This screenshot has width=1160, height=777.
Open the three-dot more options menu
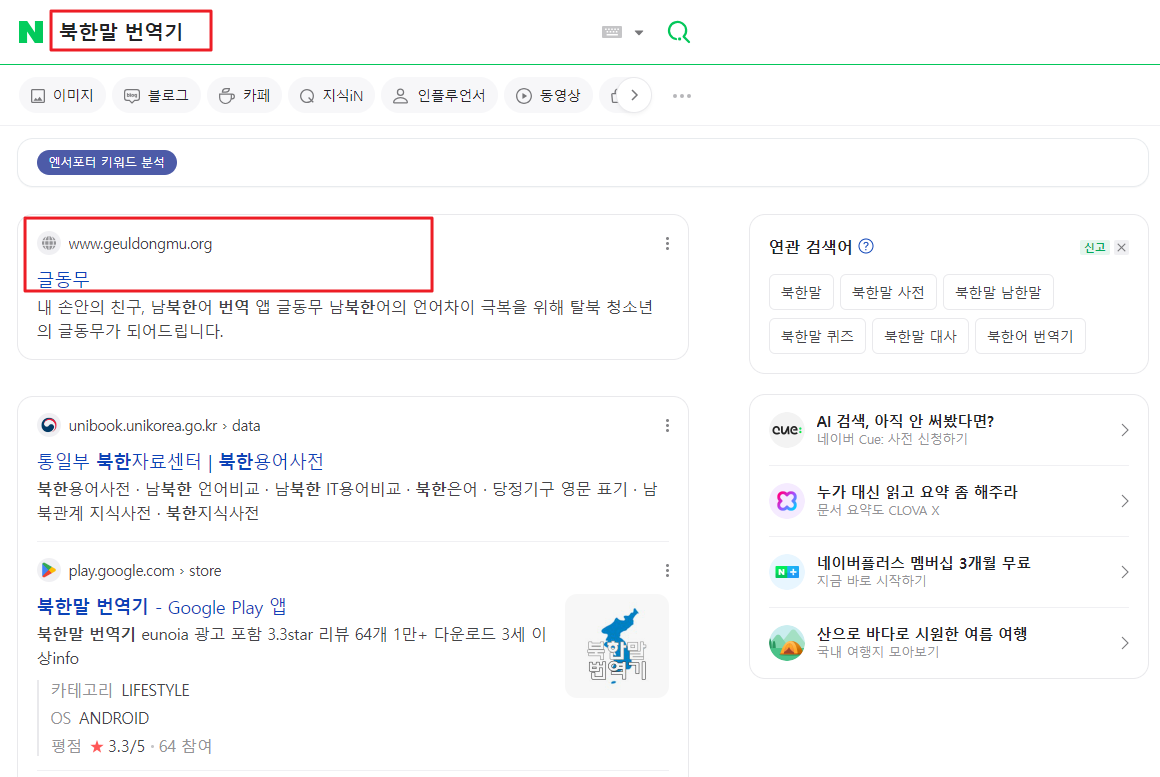[x=682, y=95]
